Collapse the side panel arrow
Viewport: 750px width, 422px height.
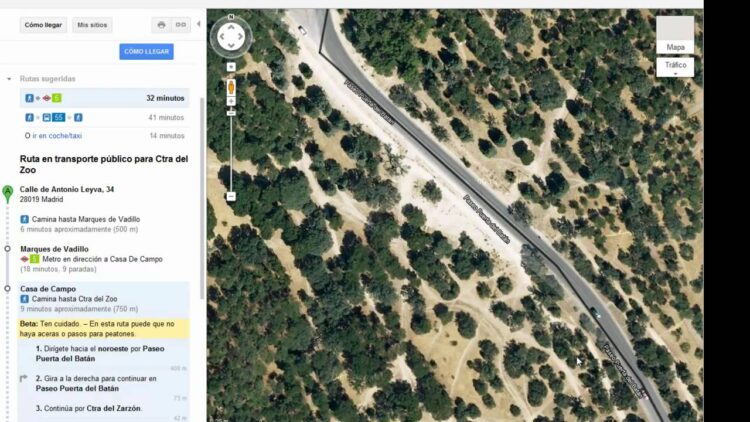tap(199, 24)
